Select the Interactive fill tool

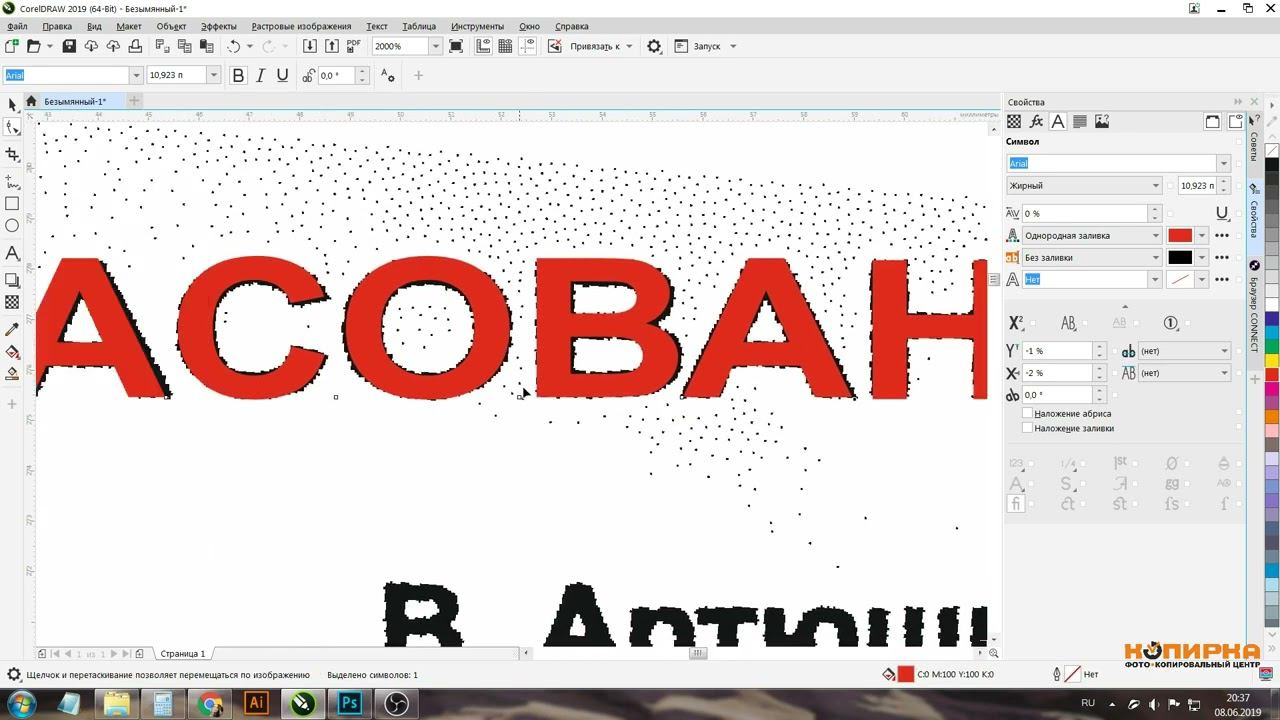click(x=12, y=351)
